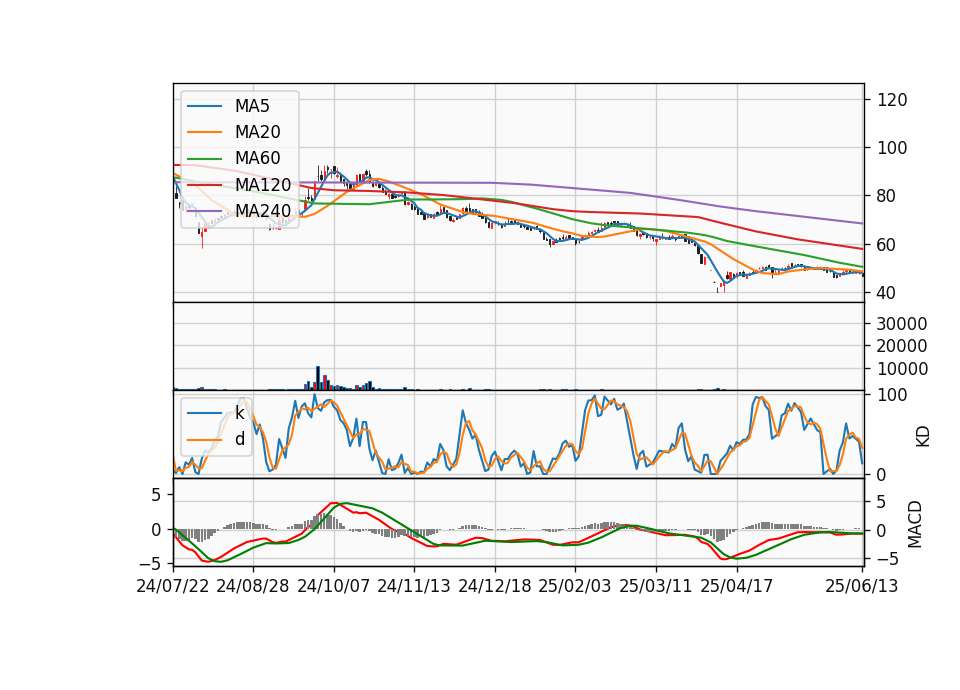Click the MACD line peak near 24/10/07
Image resolution: width=960 pixels, height=690 pixels.
332,503
